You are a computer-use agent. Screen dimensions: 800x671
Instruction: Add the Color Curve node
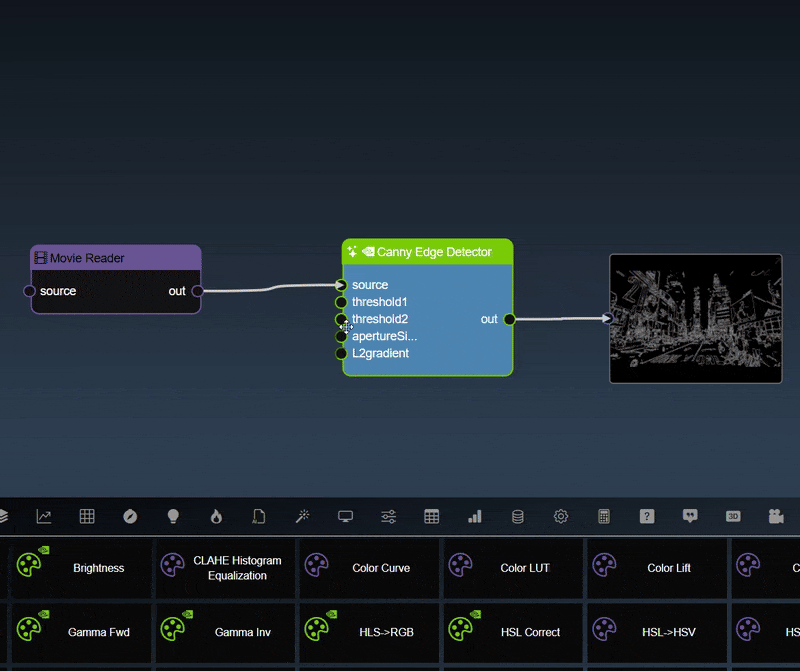coord(369,568)
